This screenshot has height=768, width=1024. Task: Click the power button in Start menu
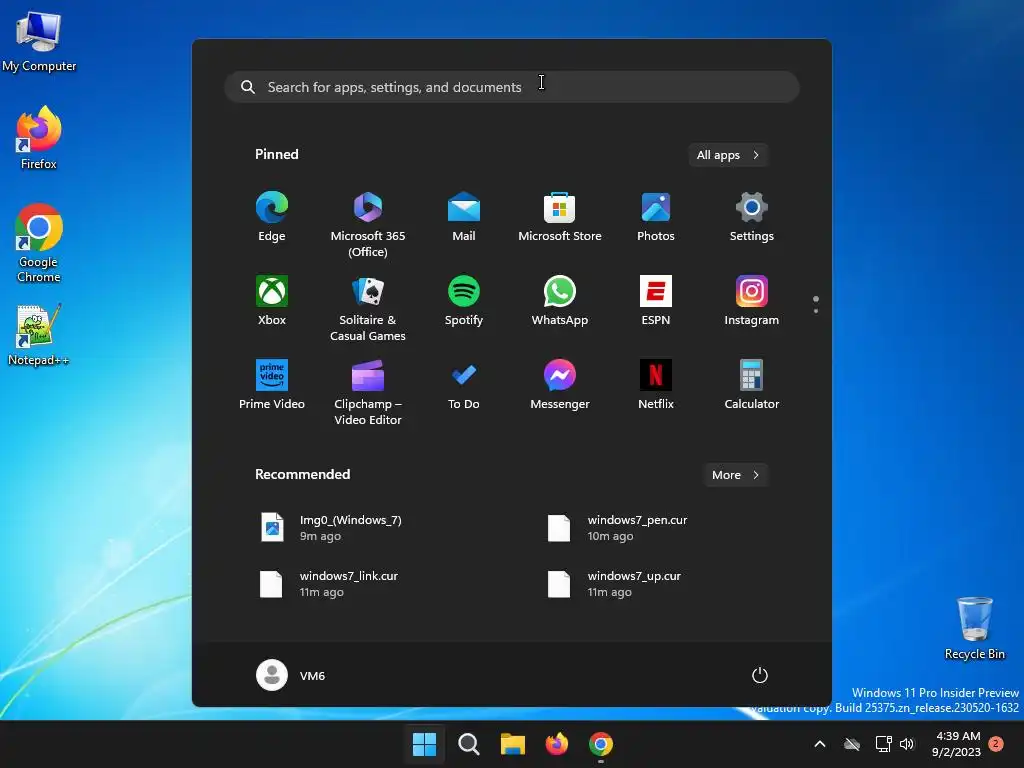coord(760,675)
